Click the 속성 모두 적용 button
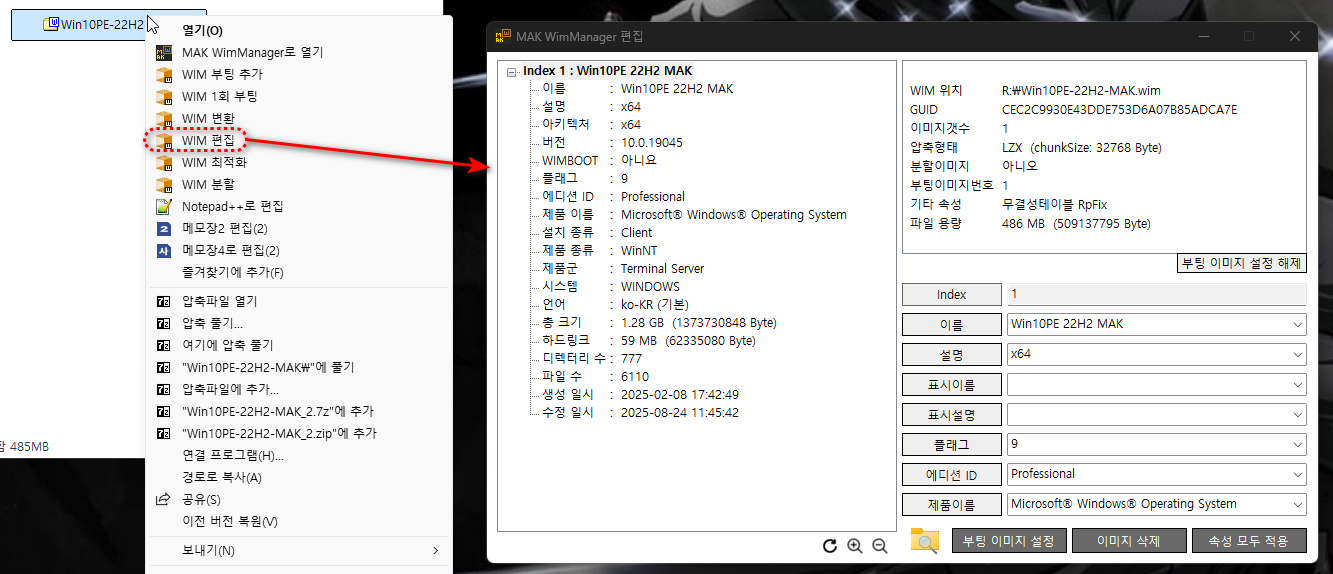 click(1249, 541)
